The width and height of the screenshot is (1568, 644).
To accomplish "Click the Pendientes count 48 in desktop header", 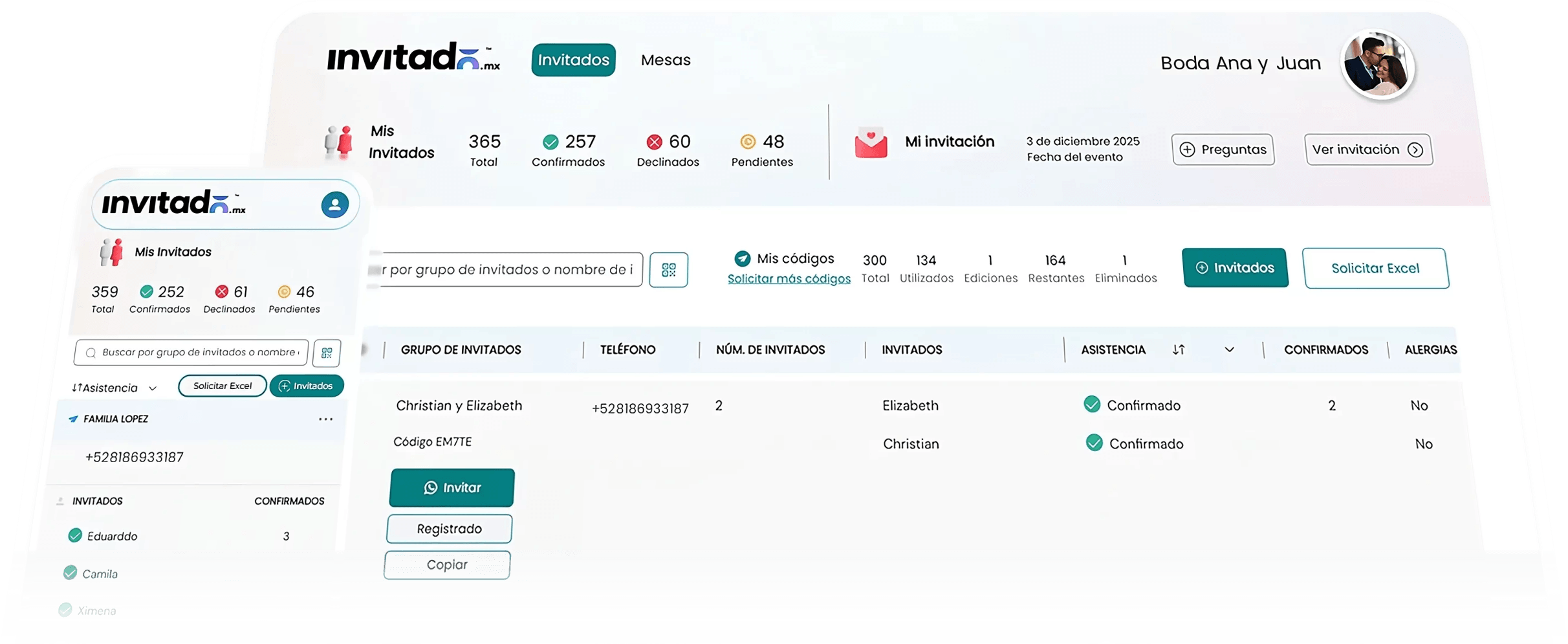I will click(773, 141).
